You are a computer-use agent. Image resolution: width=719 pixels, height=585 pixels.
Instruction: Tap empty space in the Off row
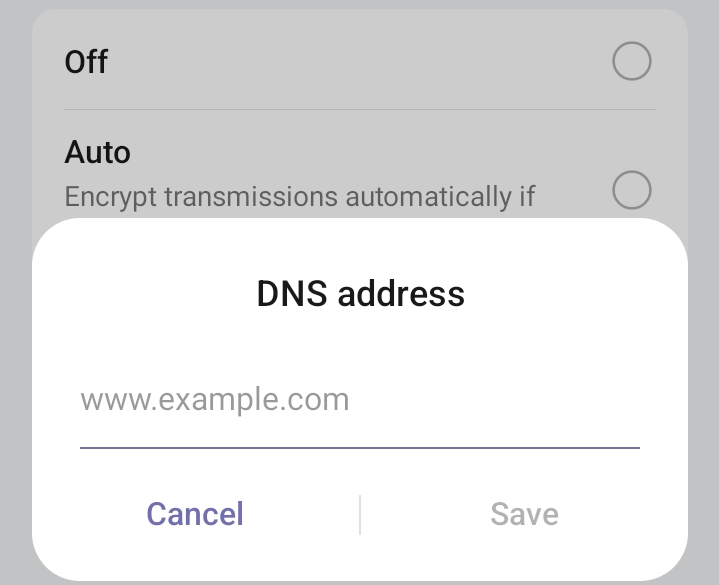pyautogui.click(x=350, y=62)
